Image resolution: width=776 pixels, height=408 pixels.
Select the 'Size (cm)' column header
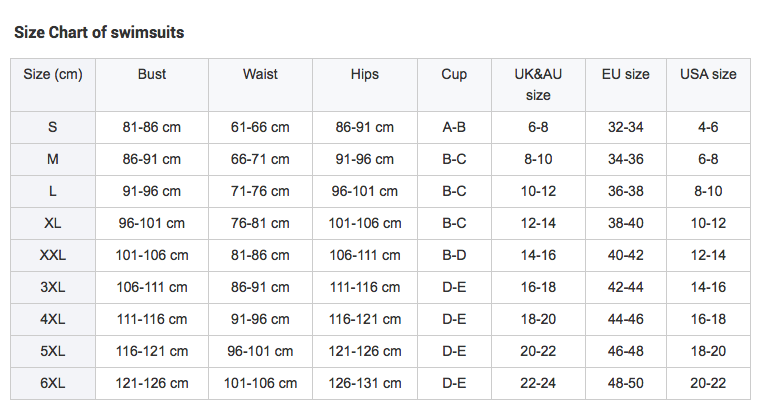53,74
